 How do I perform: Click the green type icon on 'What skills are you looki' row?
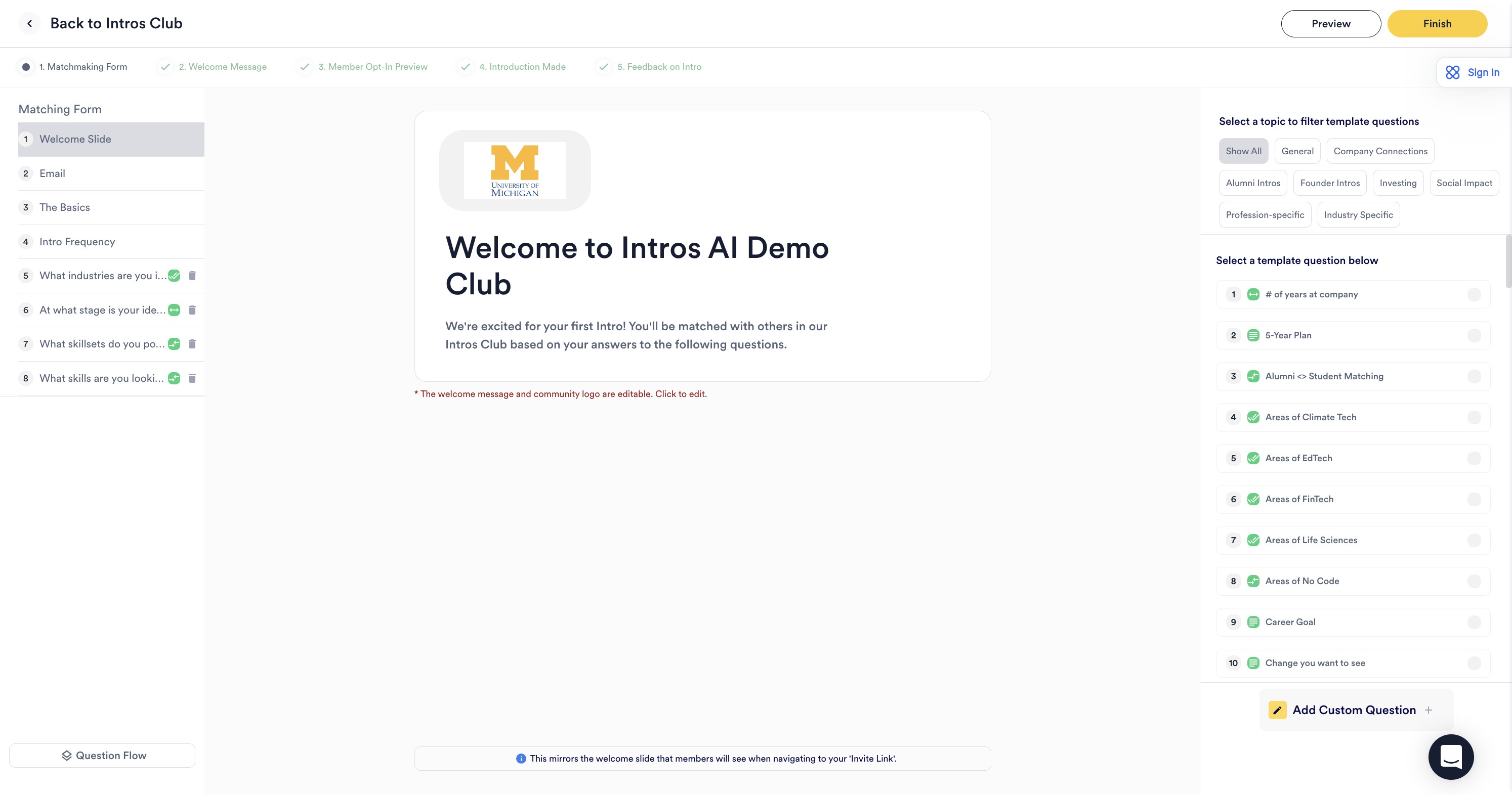point(175,378)
